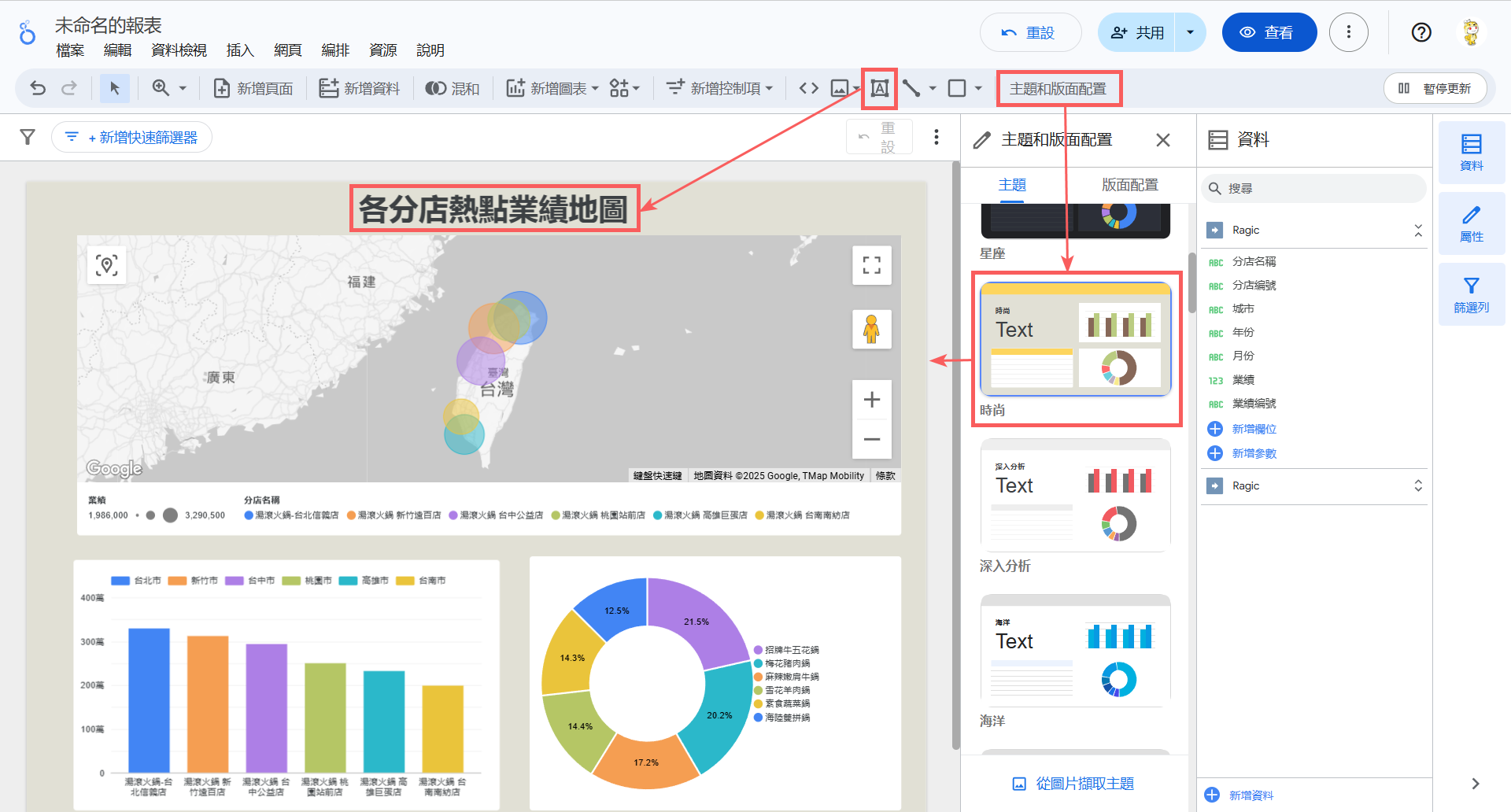Screen dimensions: 1511x812
Task: Select the rectangle shape tool
Action: pyautogui.click(x=957, y=88)
